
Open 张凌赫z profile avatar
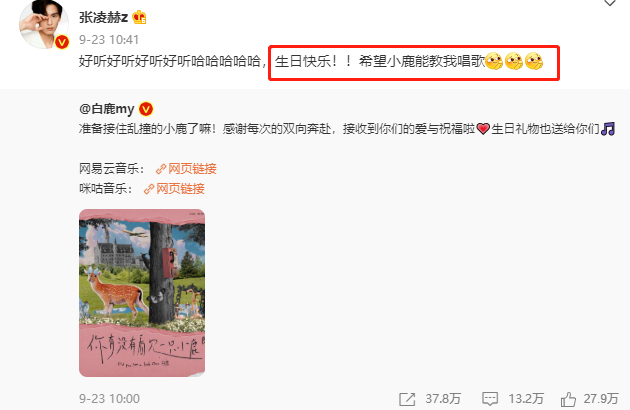click(x=44, y=25)
